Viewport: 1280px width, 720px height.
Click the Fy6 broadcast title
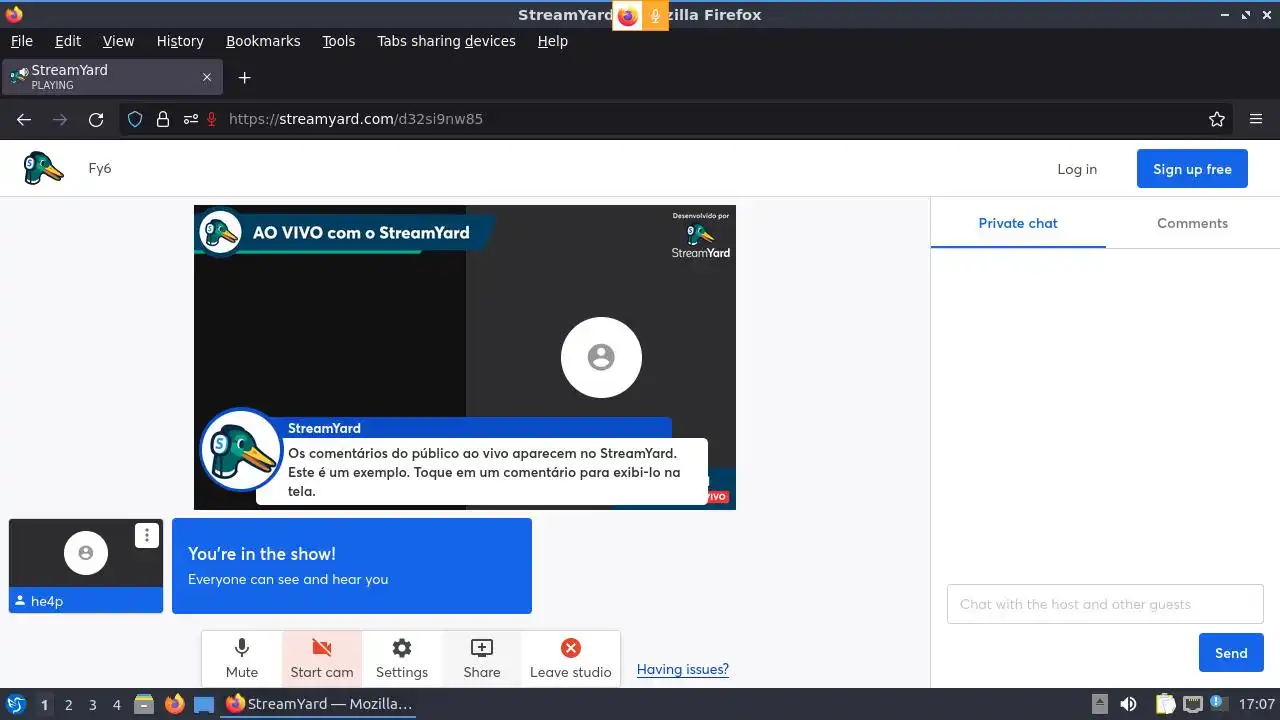pyautogui.click(x=100, y=168)
